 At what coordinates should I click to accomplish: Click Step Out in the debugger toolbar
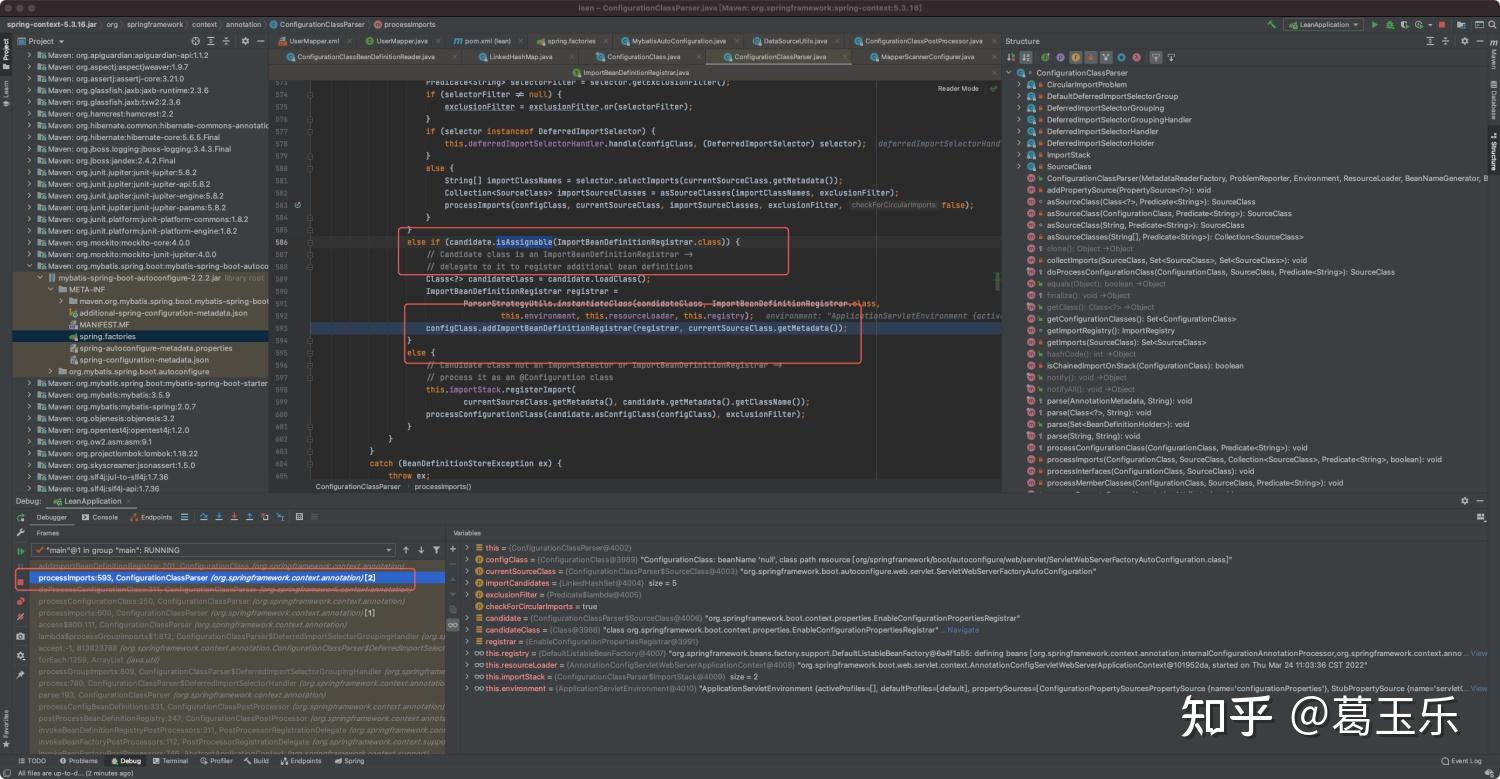pyautogui.click(x=249, y=517)
